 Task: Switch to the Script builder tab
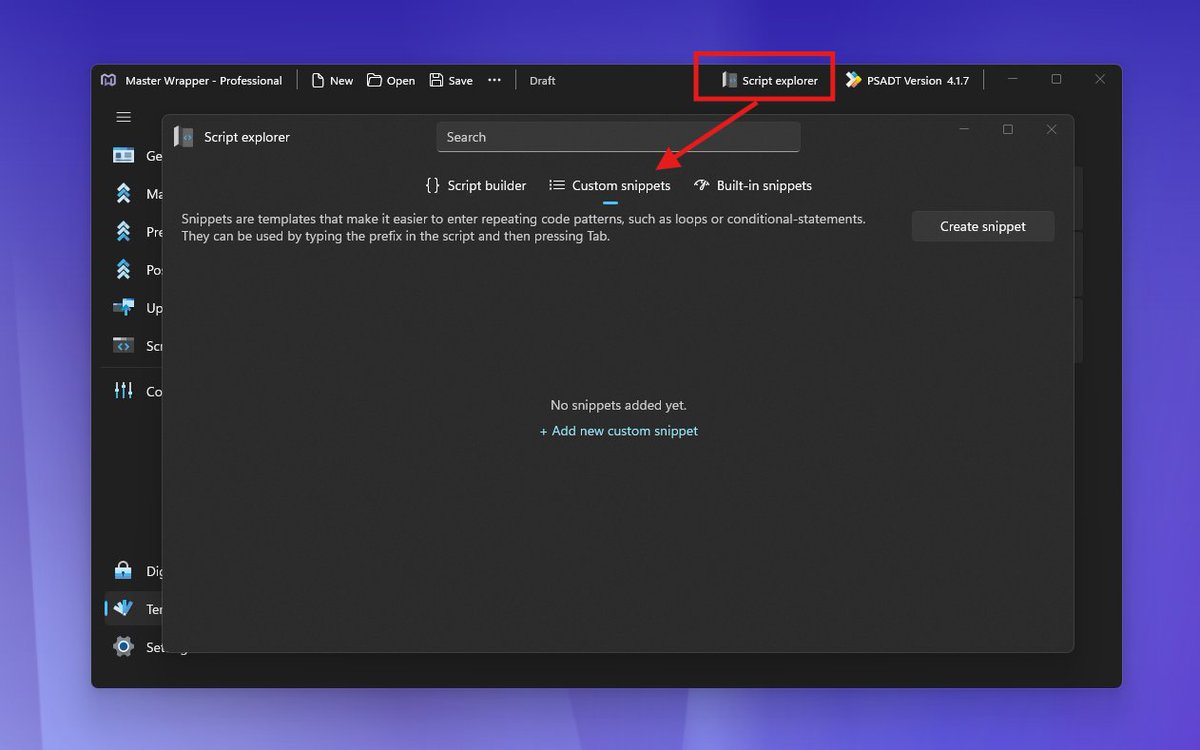475,185
